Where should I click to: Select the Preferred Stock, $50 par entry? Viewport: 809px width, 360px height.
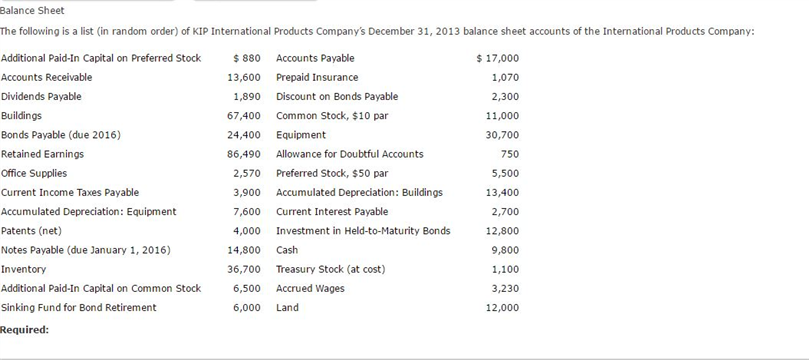point(332,173)
